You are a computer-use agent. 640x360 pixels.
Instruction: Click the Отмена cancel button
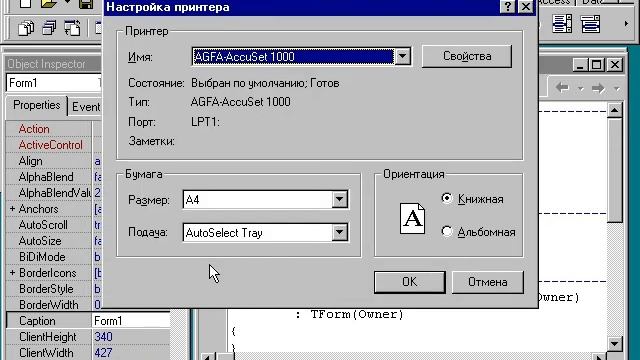coord(487,282)
